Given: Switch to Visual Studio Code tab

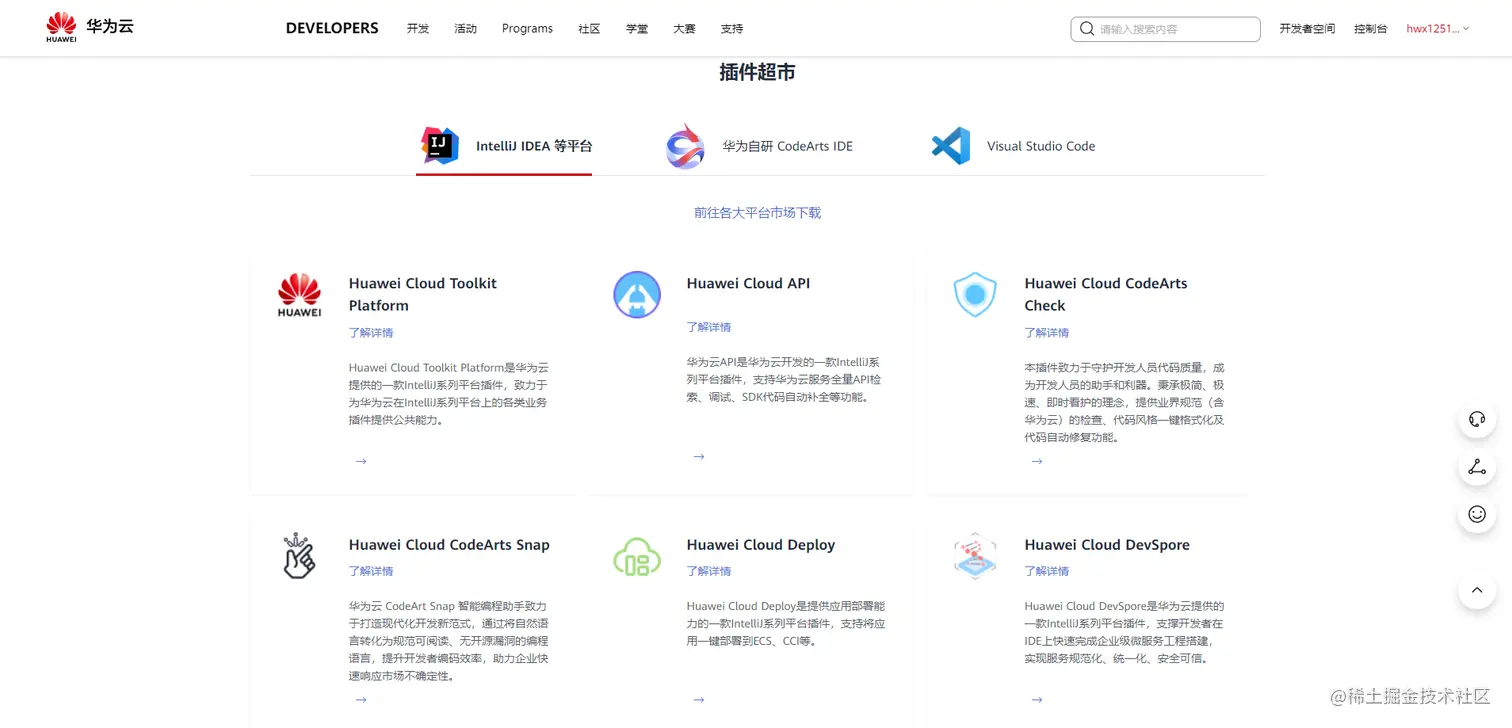Looking at the screenshot, I should tap(1013, 146).
